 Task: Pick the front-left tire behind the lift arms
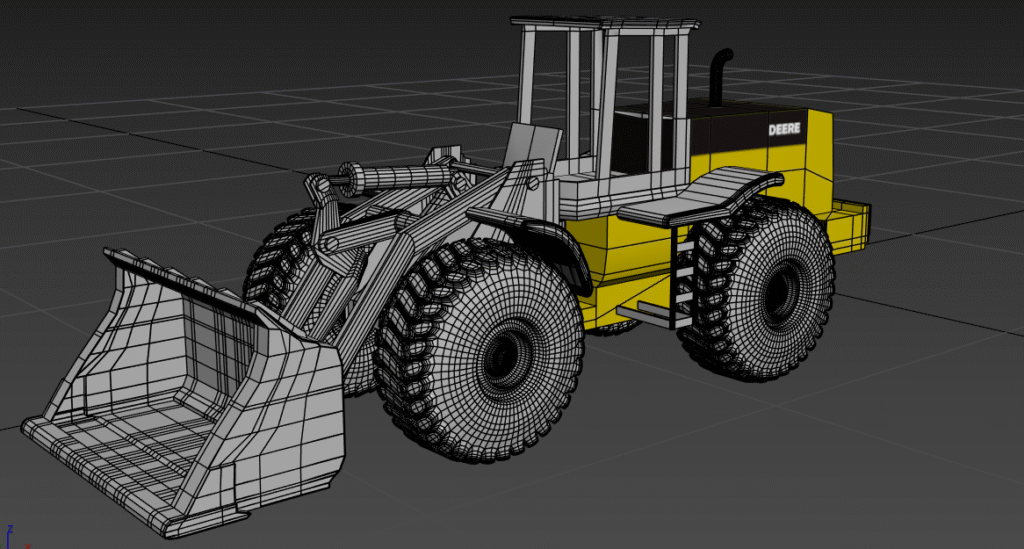pyautogui.click(x=277, y=262)
